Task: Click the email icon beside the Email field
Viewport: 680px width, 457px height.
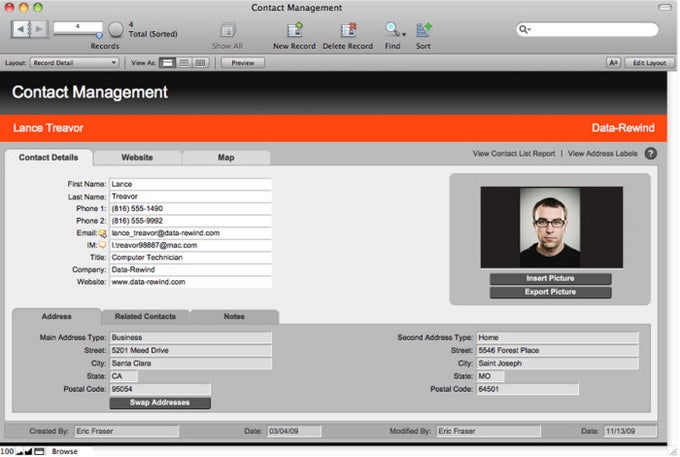Action: coord(102,233)
